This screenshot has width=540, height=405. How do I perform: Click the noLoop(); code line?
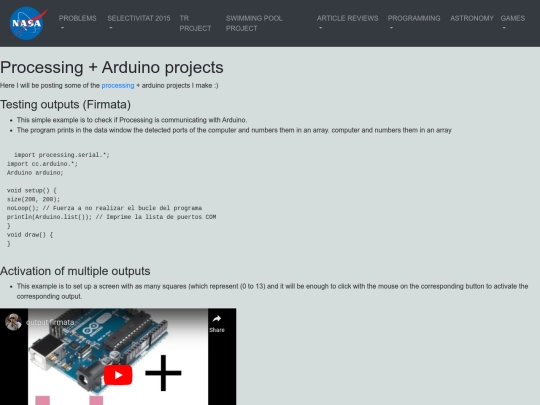click(104, 208)
